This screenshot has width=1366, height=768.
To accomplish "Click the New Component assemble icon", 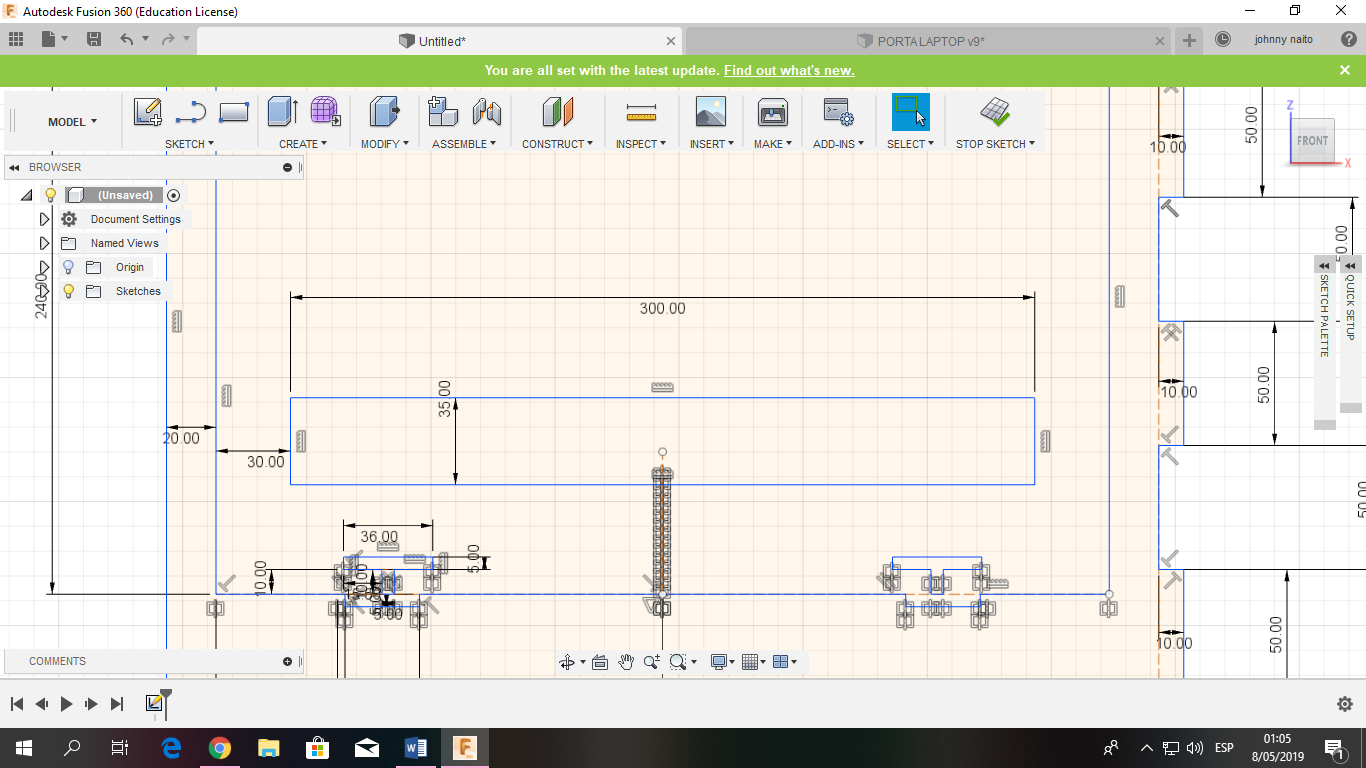I will tap(443, 111).
